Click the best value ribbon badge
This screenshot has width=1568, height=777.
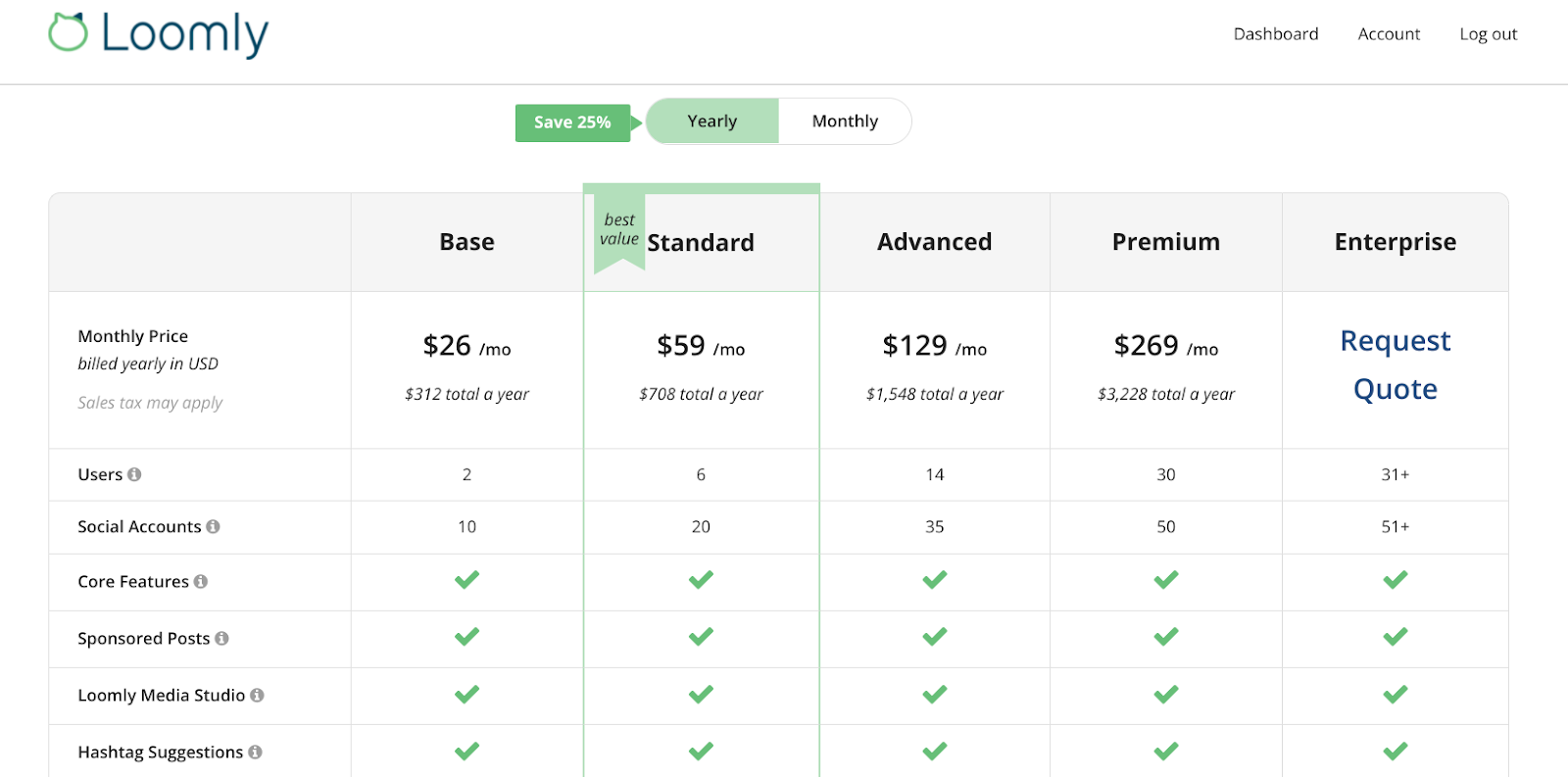(x=619, y=231)
